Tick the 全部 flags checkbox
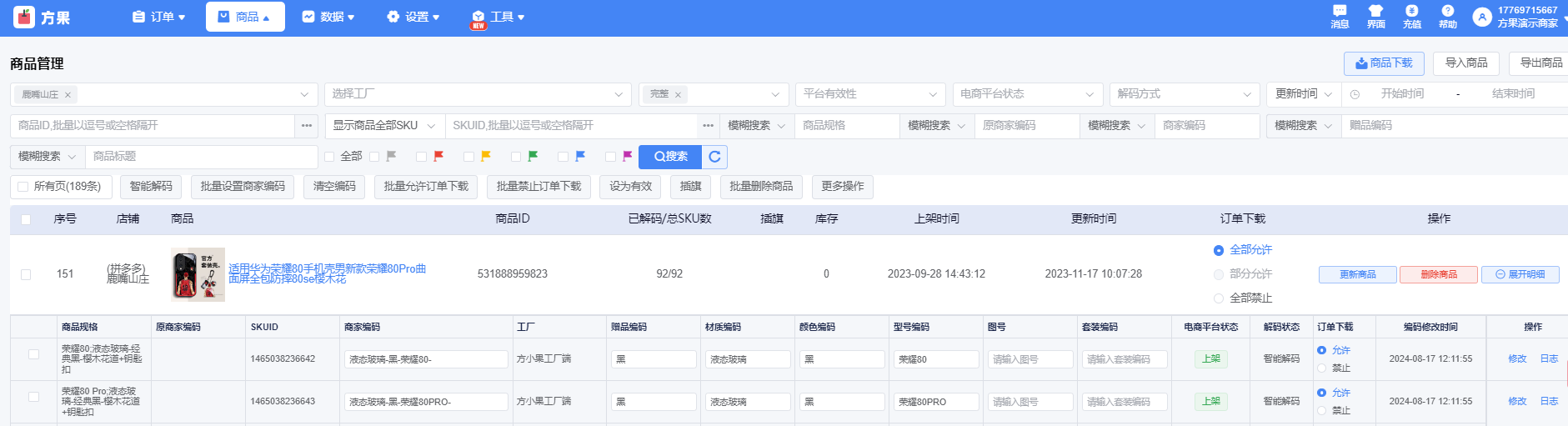Image resolution: width=1568 pixels, height=426 pixels. pyautogui.click(x=329, y=157)
